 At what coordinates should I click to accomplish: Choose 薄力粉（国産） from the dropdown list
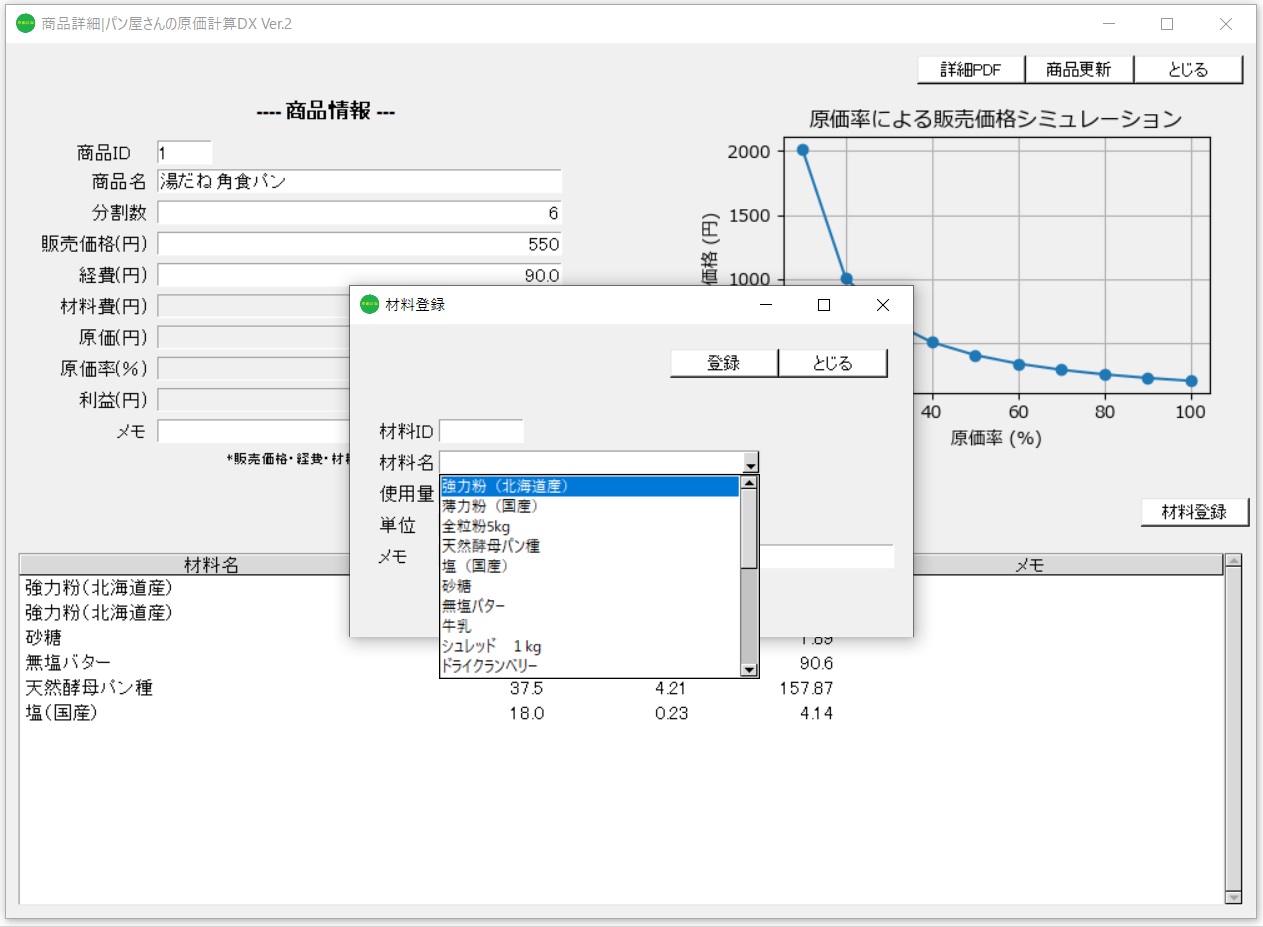(x=491, y=507)
